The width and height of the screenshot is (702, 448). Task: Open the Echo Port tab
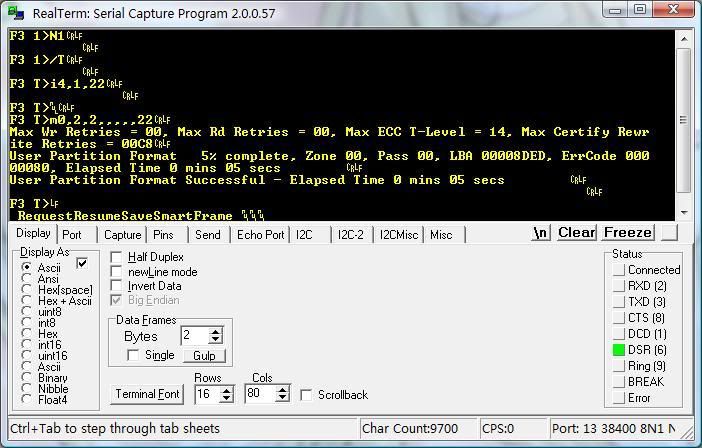point(261,235)
